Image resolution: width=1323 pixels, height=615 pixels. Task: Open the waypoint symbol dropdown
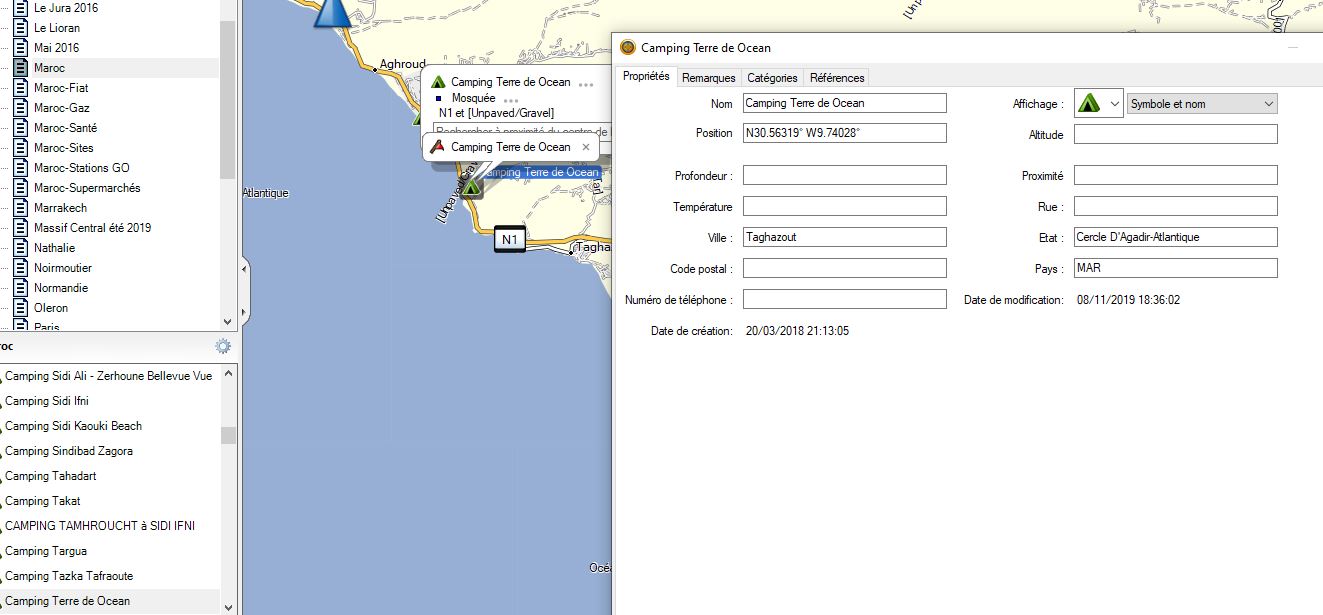pos(1099,103)
